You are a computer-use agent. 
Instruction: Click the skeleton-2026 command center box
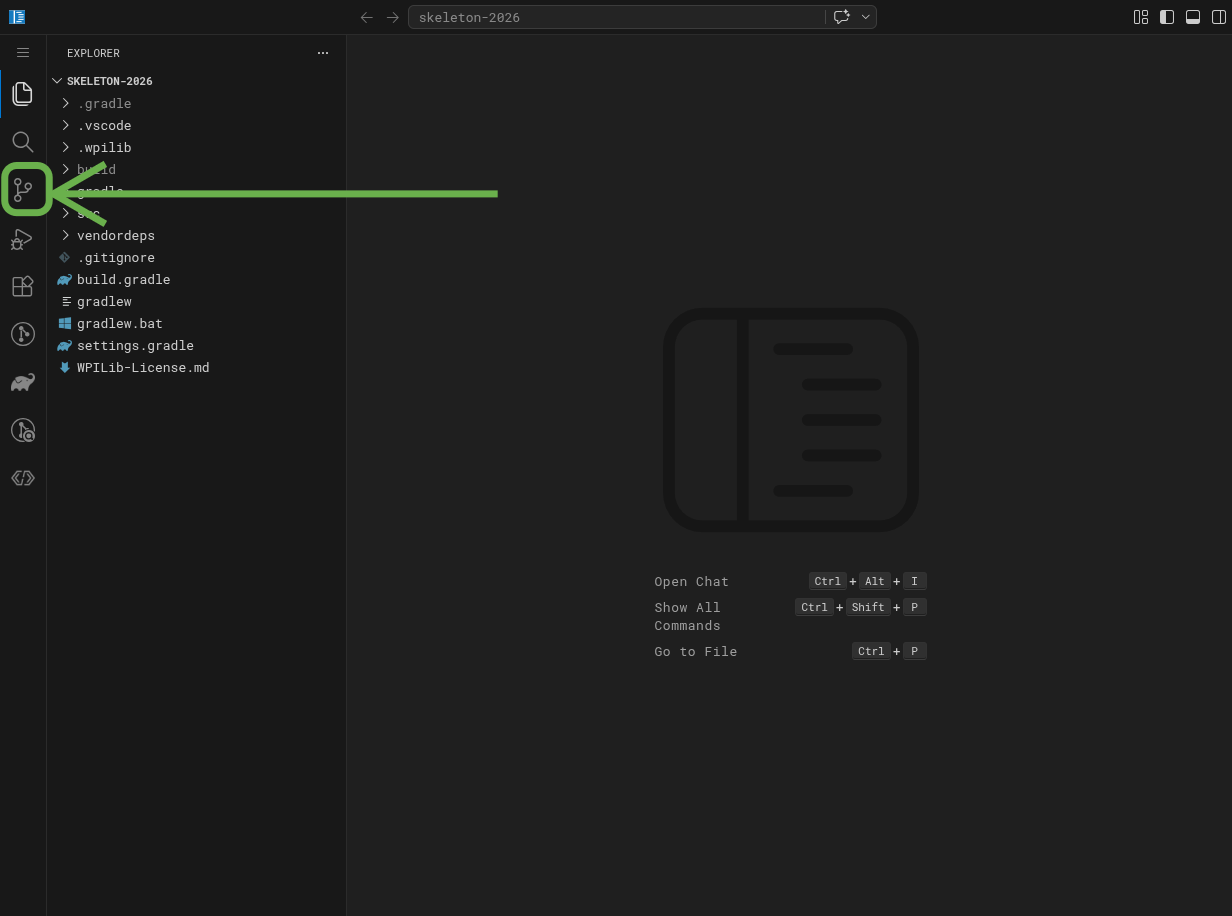(x=616, y=17)
